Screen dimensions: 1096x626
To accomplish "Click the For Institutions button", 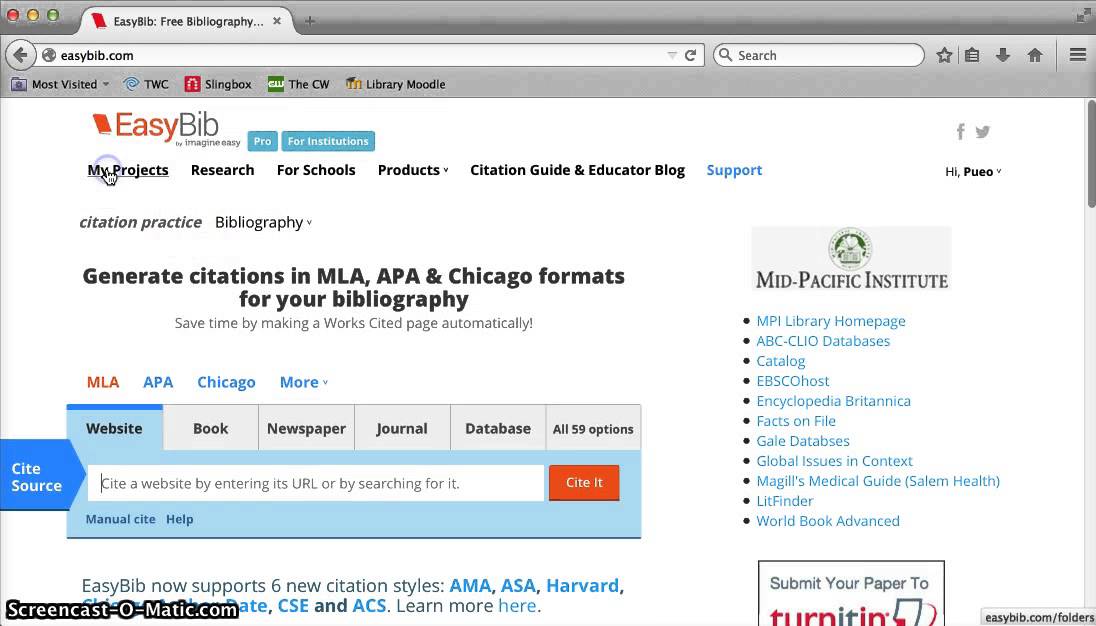I will (x=328, y=141).
